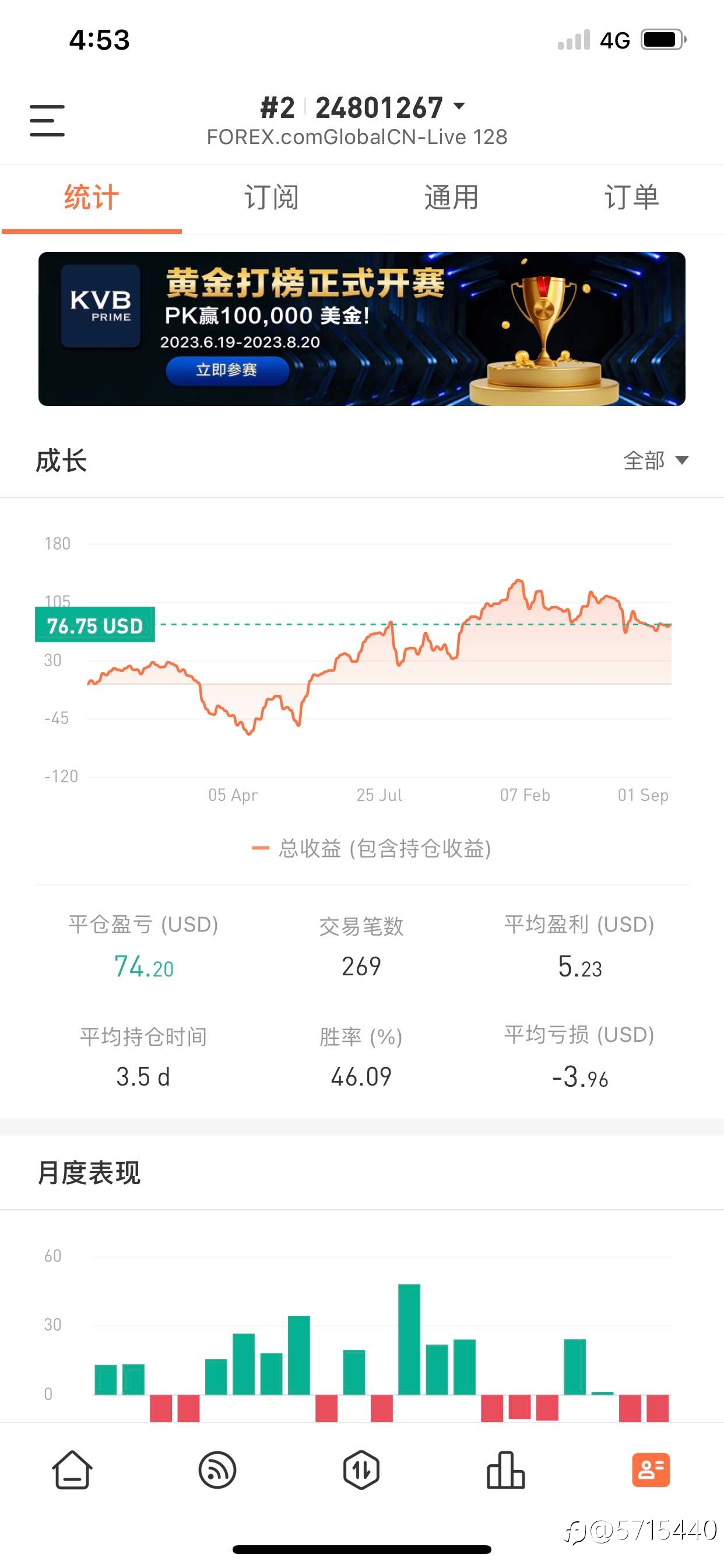Switch to the 订阅 tab
Screen dimensions: 724x1568
tap(271, 198)
